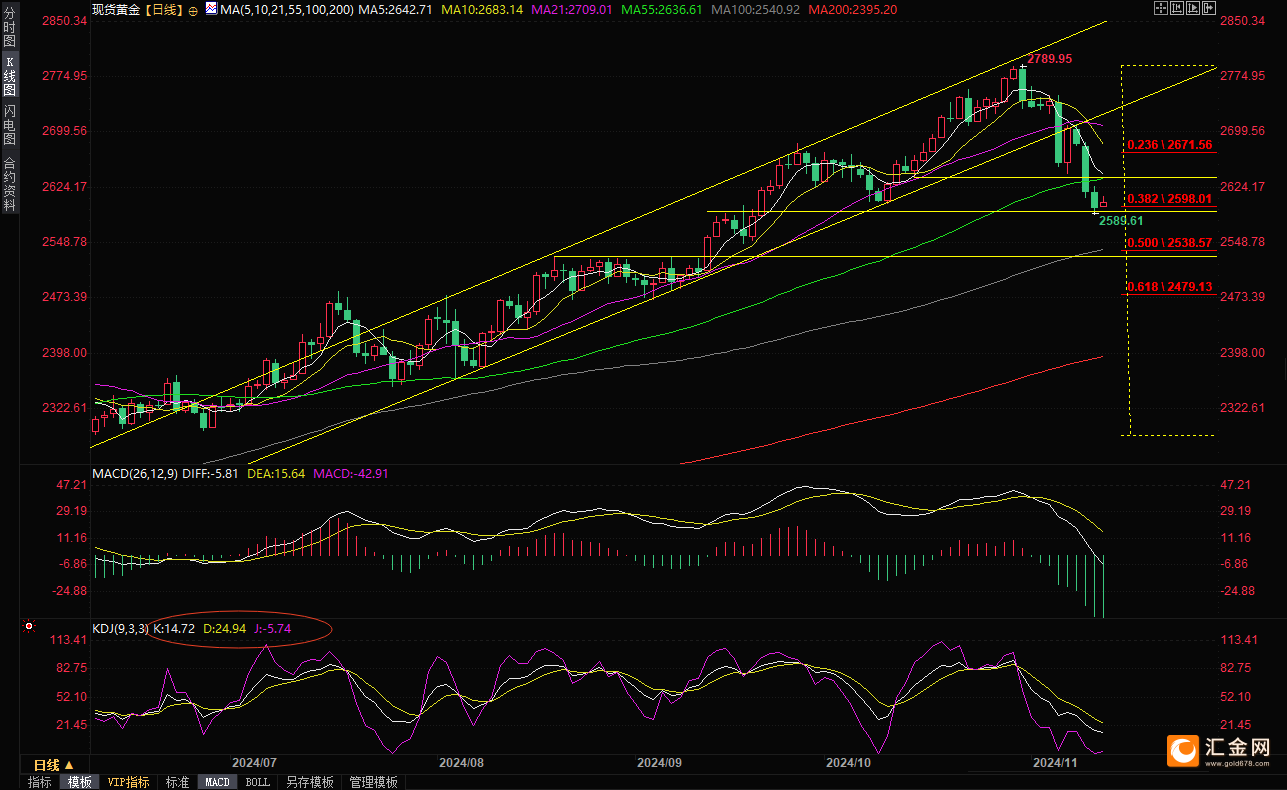Screen dimensions: 1287x790
Task: Click the 2024/08 date marker
Action: tap(461, 762)
